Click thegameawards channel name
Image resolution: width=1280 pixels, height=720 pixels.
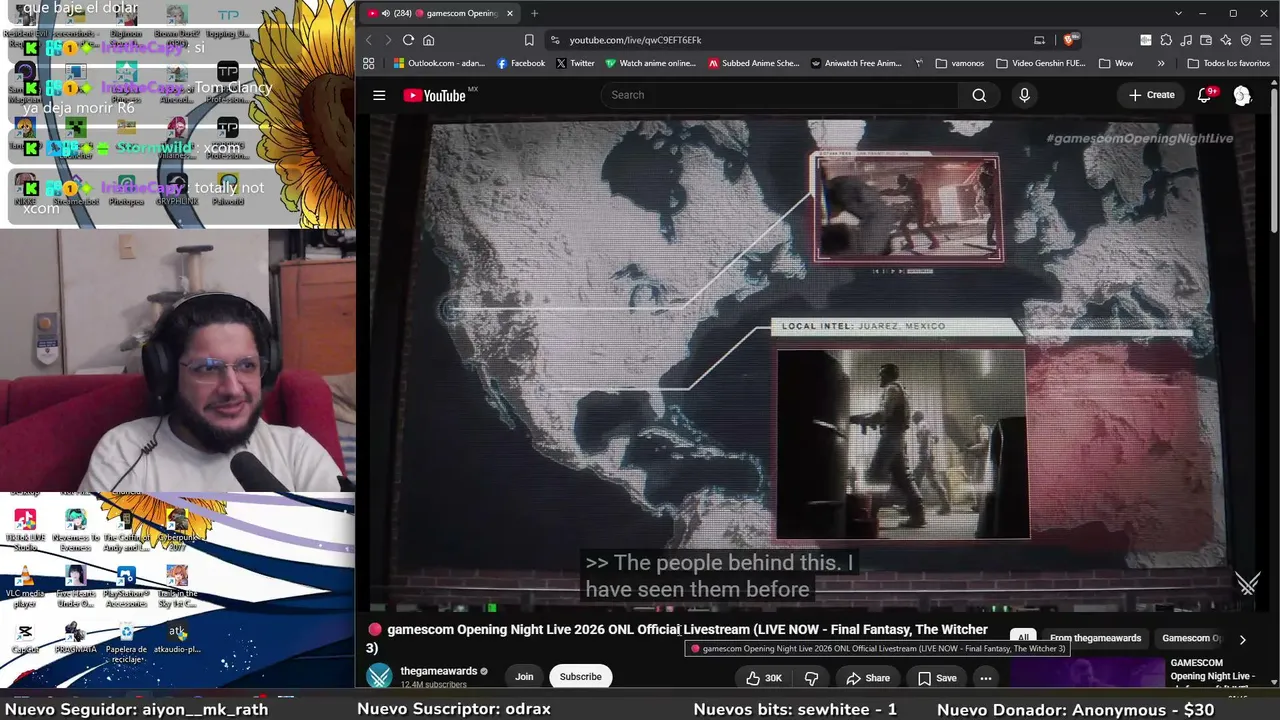click(439, 671)
